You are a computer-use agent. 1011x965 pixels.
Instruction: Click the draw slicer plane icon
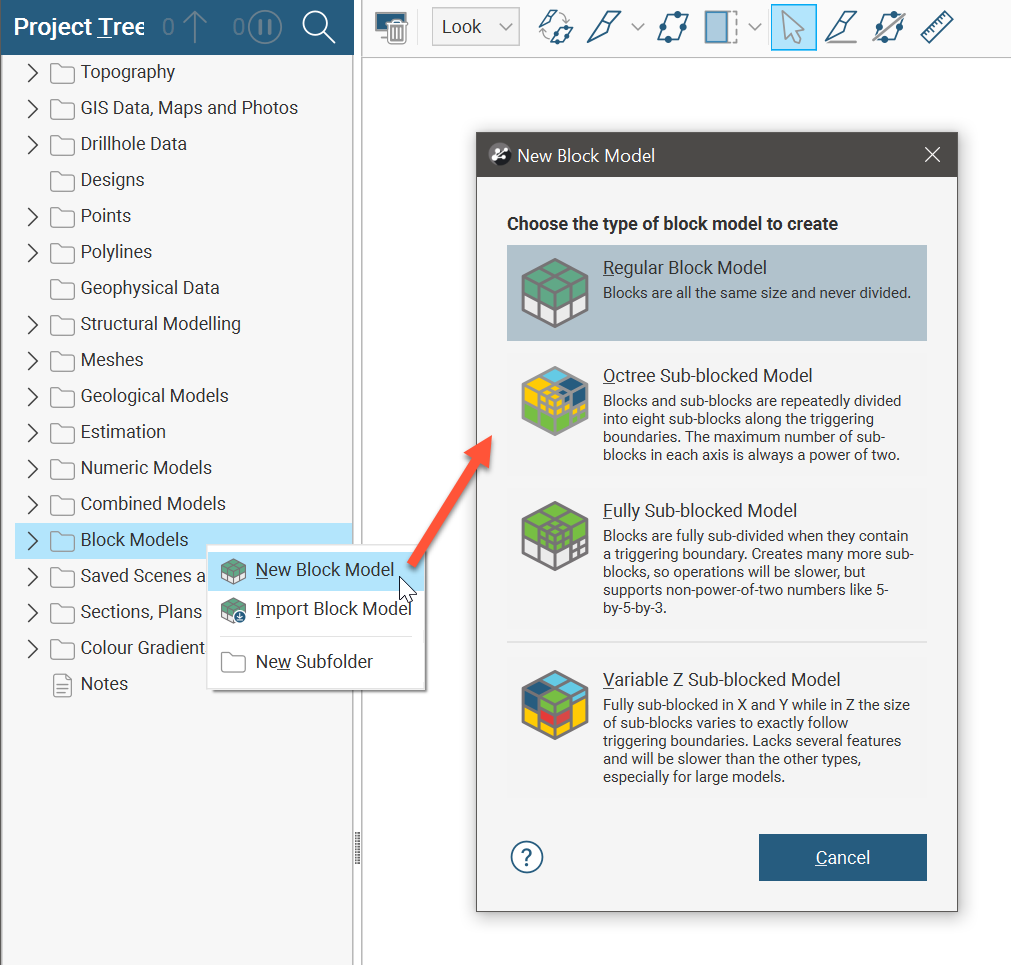tap(604, 27)
